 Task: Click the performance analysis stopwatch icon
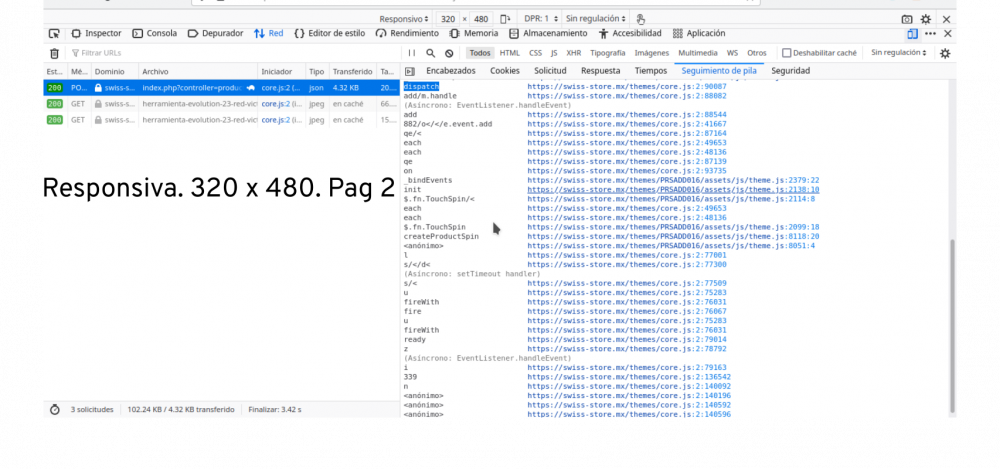(54, 410)
